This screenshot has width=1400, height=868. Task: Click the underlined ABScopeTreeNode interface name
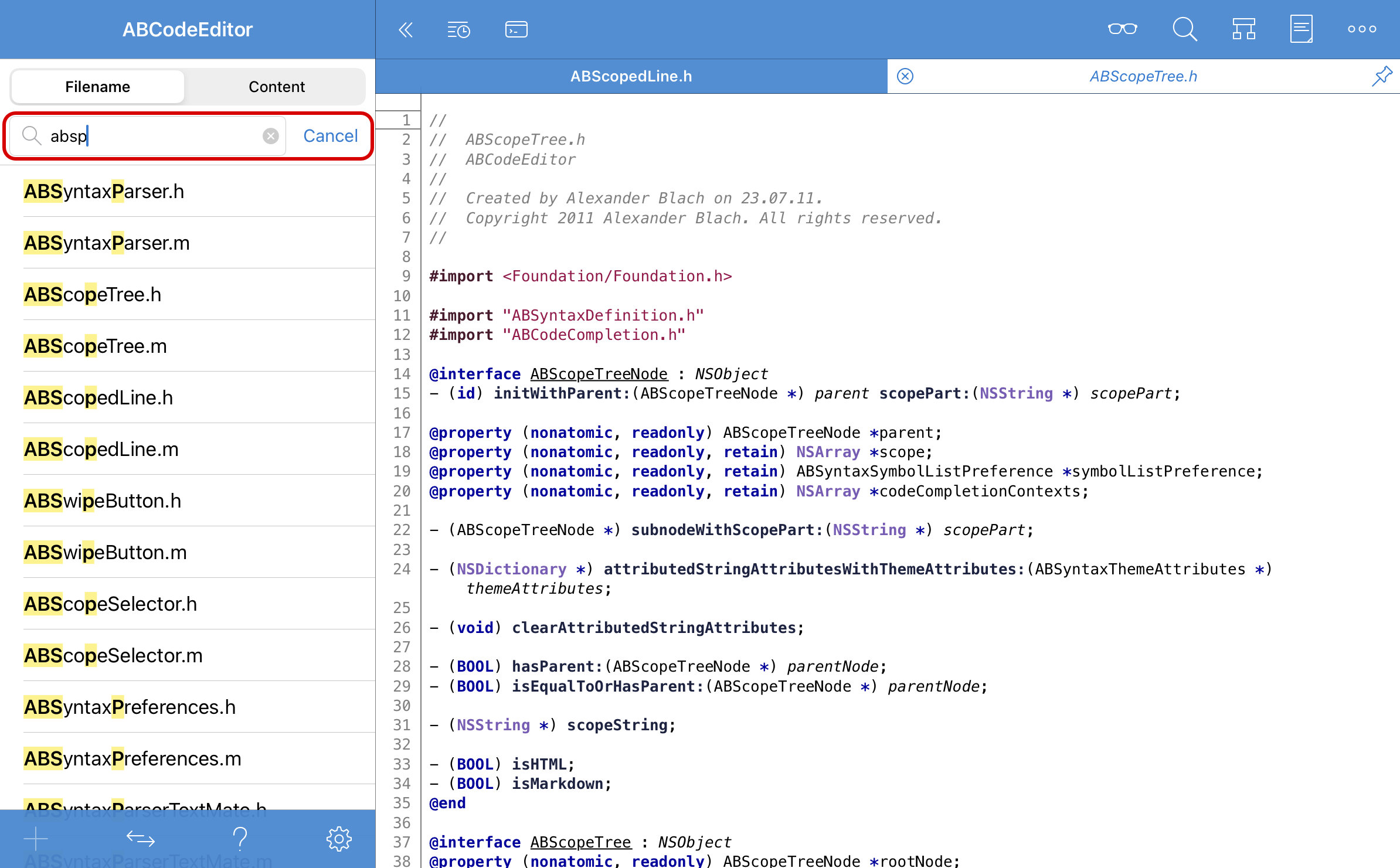599,374
